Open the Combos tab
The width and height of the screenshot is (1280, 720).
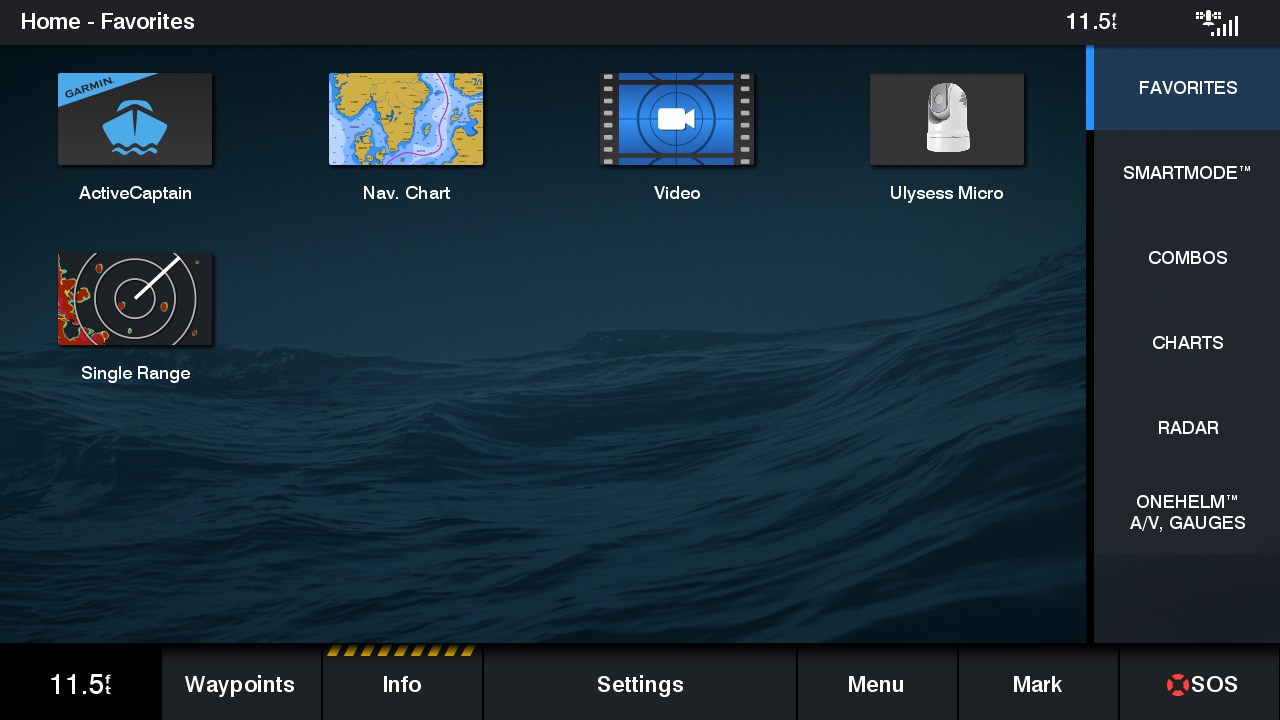tap(1187, 258)
